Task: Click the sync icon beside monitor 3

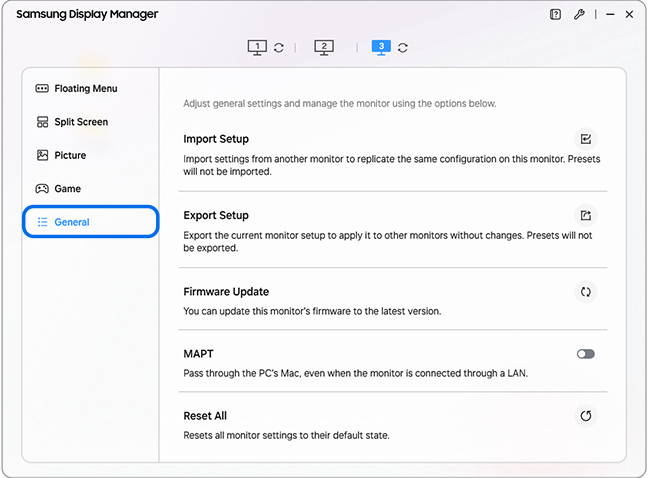Action: tap(403, 48)
